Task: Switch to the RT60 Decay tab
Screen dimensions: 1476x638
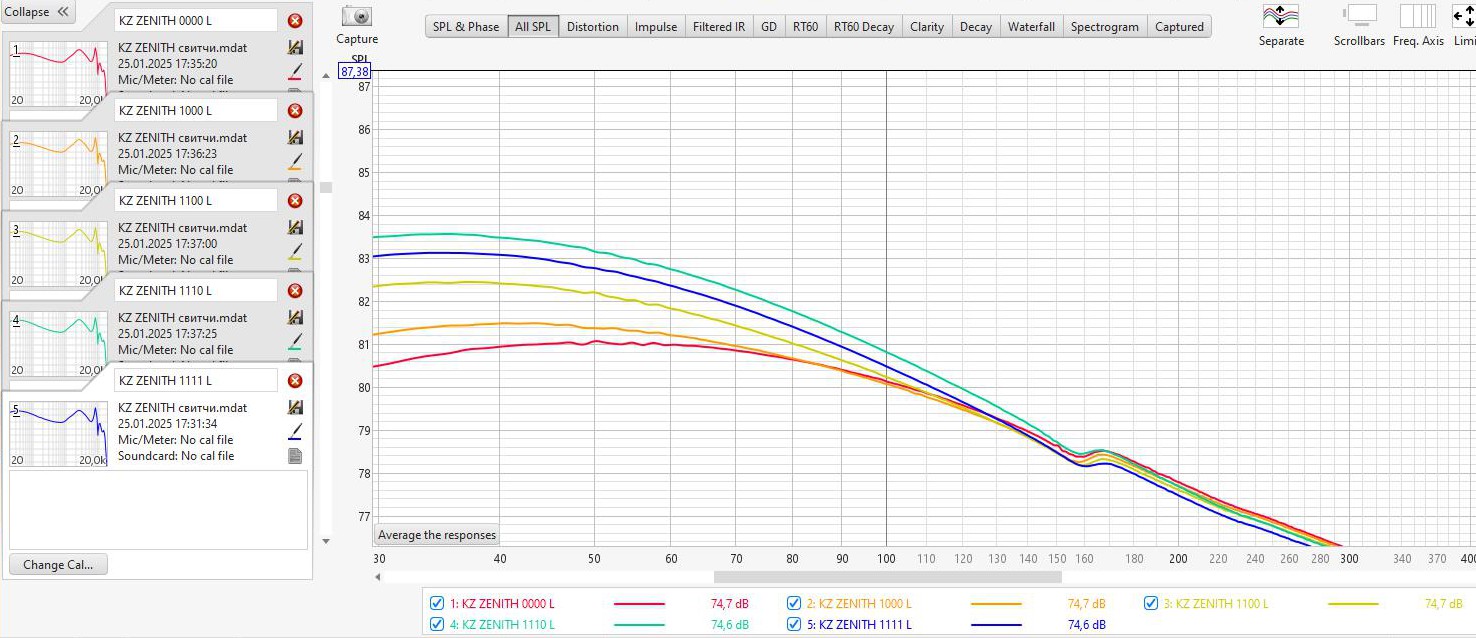Action: coord(864,27)
